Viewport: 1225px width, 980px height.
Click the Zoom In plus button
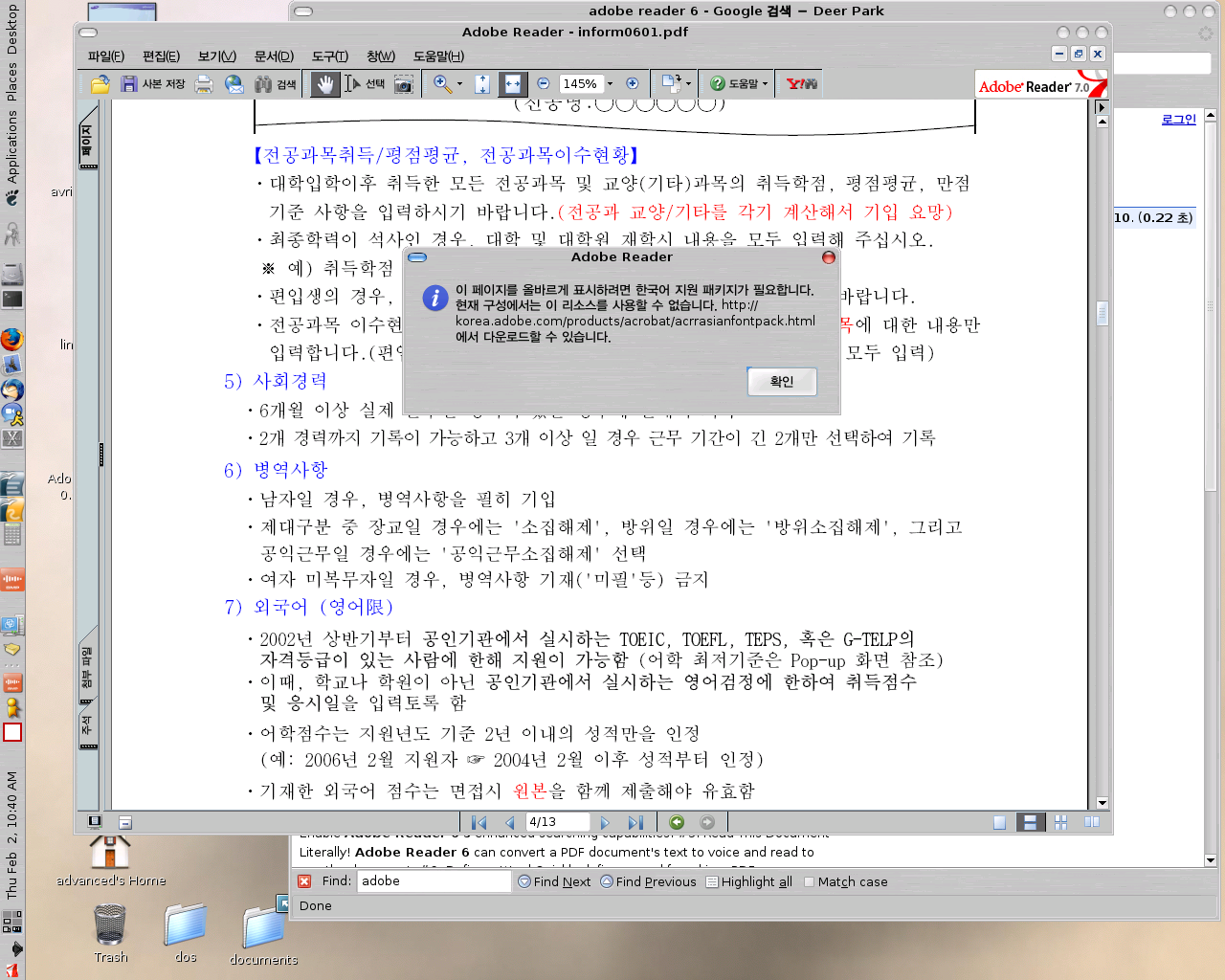[x=632, y=84]
